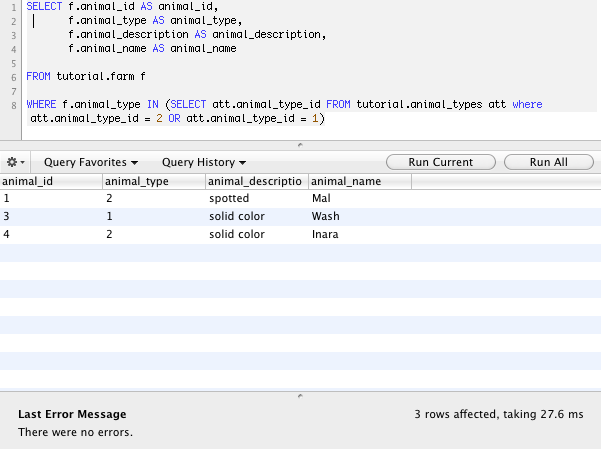The height and width of the screenshot is (449, 601).
Task: Select the spotted description cell
Action: [x=257, y=198]
